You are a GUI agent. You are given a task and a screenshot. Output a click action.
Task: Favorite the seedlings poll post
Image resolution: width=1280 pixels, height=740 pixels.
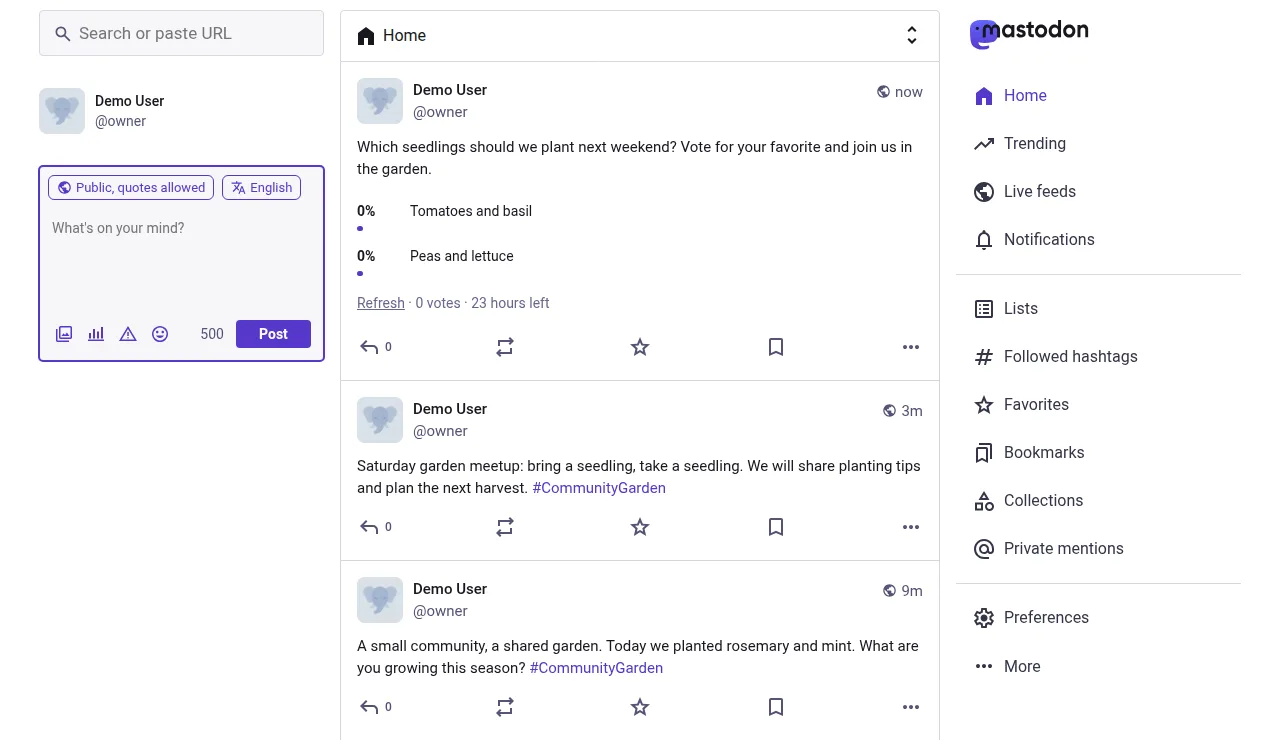(x=640, y=347)
